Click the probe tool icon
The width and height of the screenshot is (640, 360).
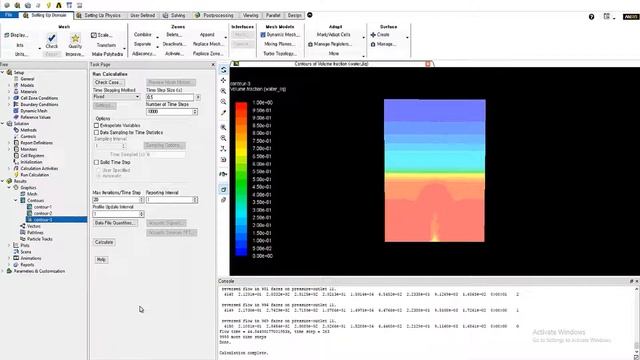coord(223,113)
